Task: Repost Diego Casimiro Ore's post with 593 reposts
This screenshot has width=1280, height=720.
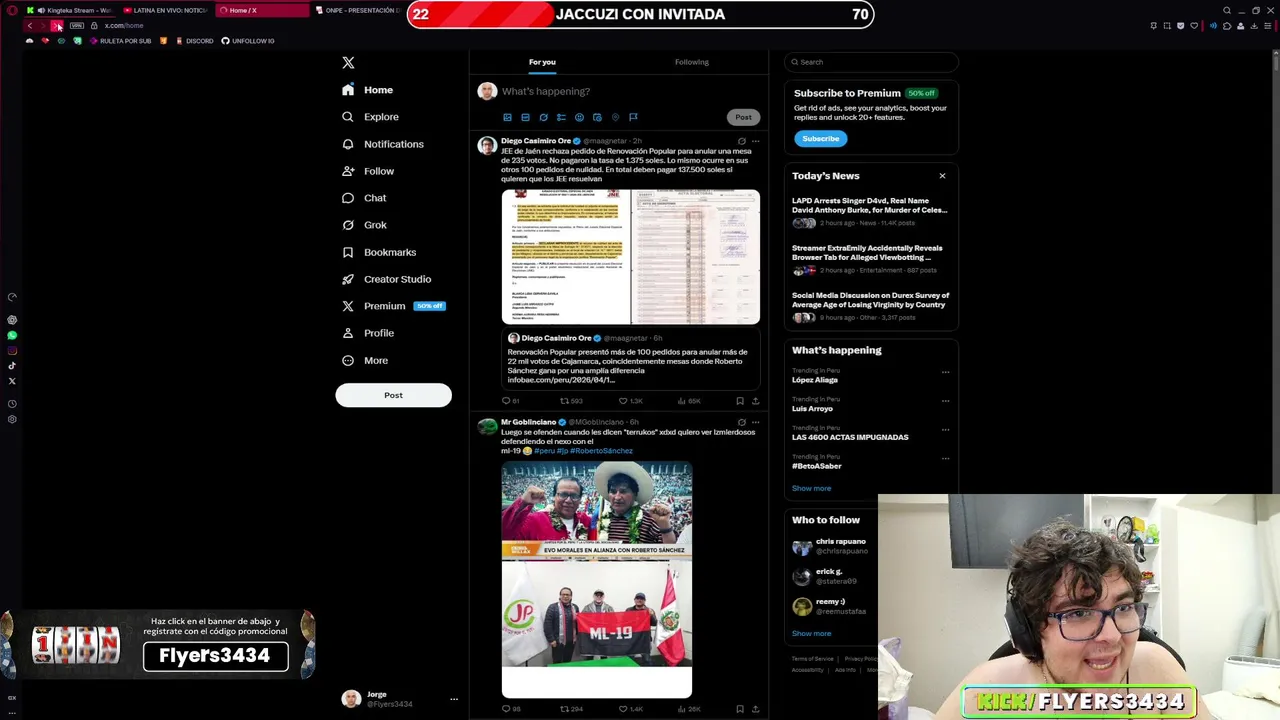Action: (571, 401)
